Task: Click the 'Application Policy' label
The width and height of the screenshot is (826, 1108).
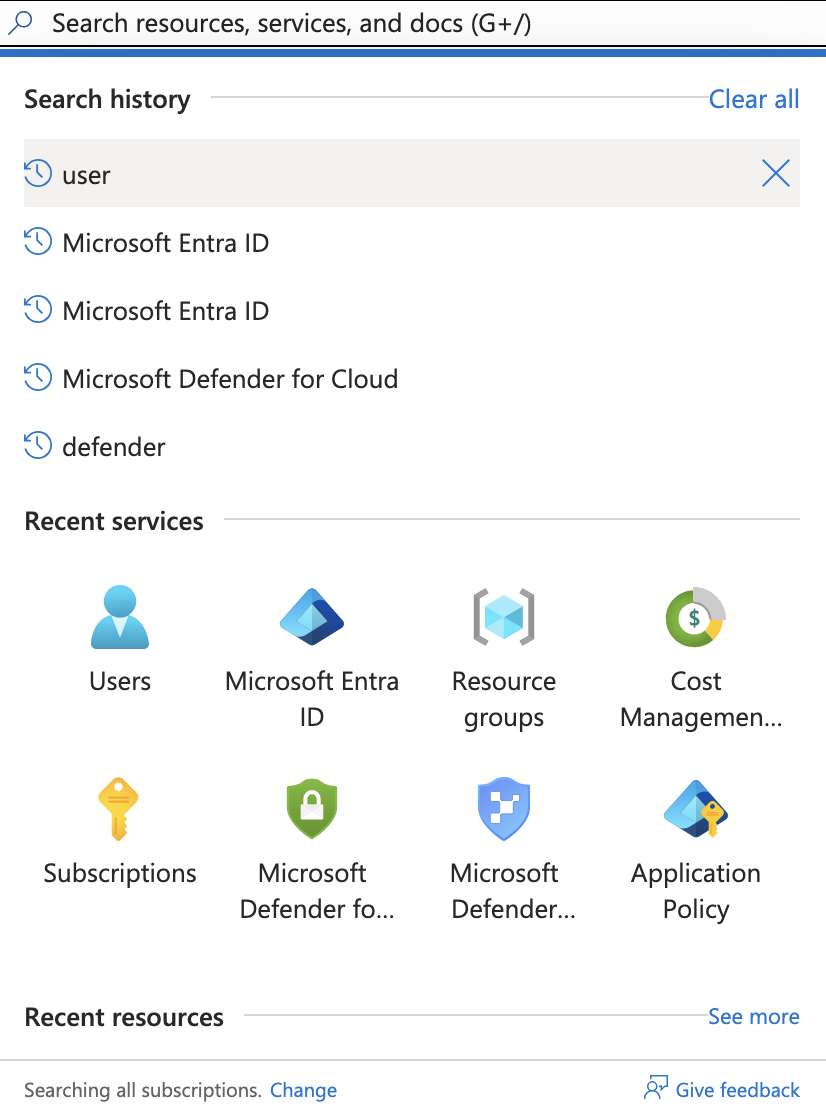Action: click(x=696, y=892)
